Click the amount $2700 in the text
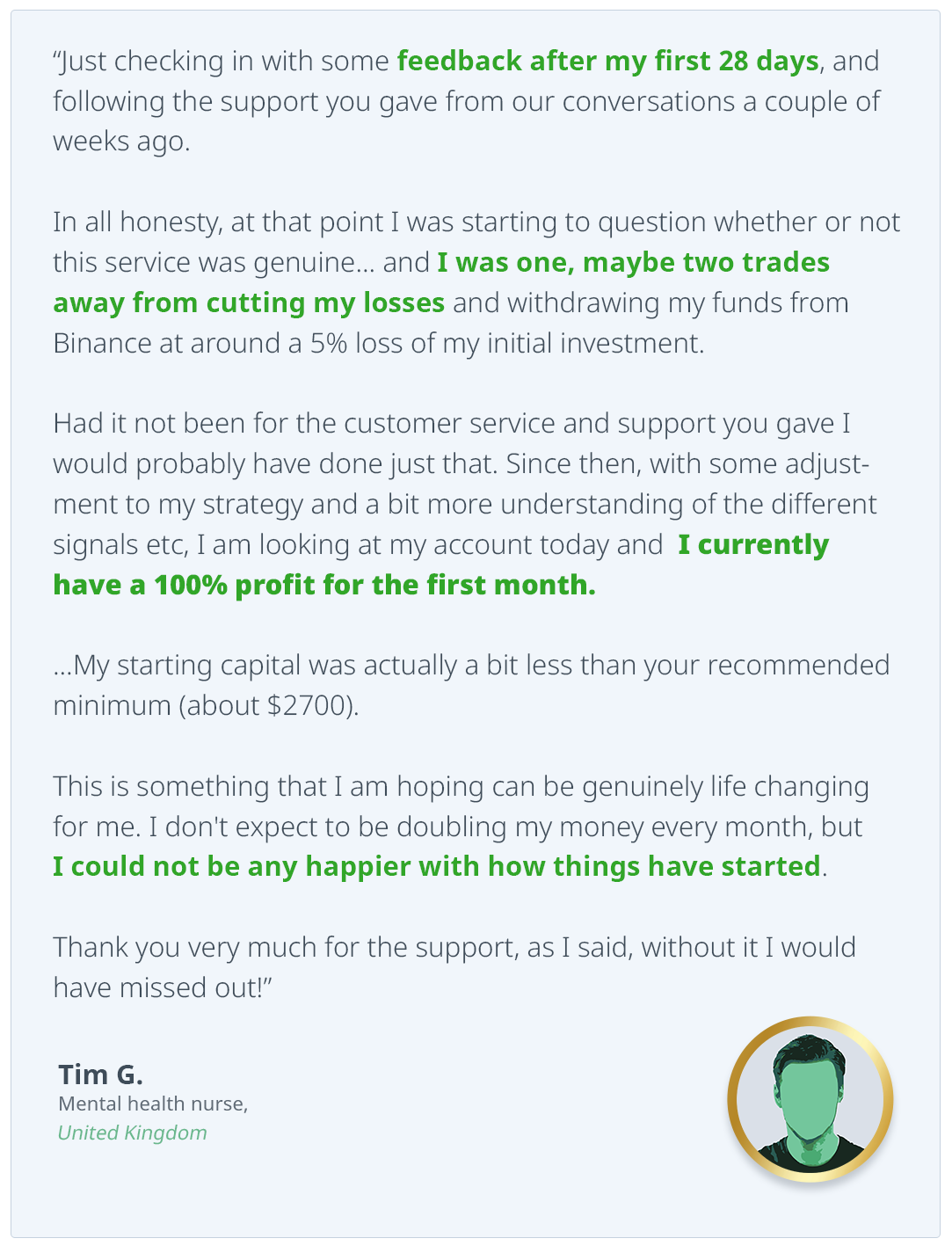 click(x=307, y=705)
